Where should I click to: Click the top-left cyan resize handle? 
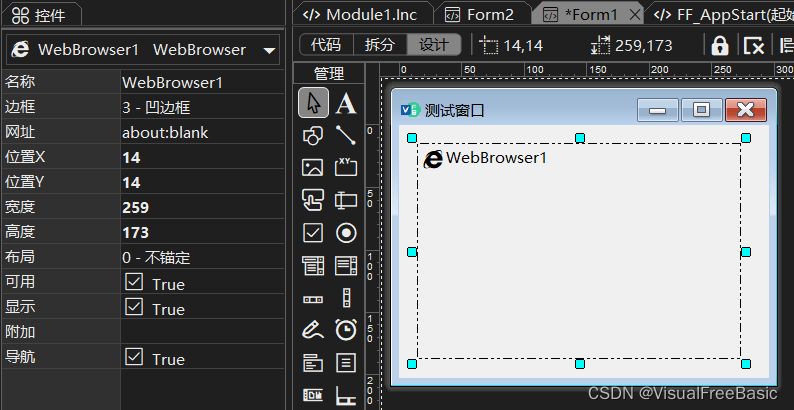[412, 138]
